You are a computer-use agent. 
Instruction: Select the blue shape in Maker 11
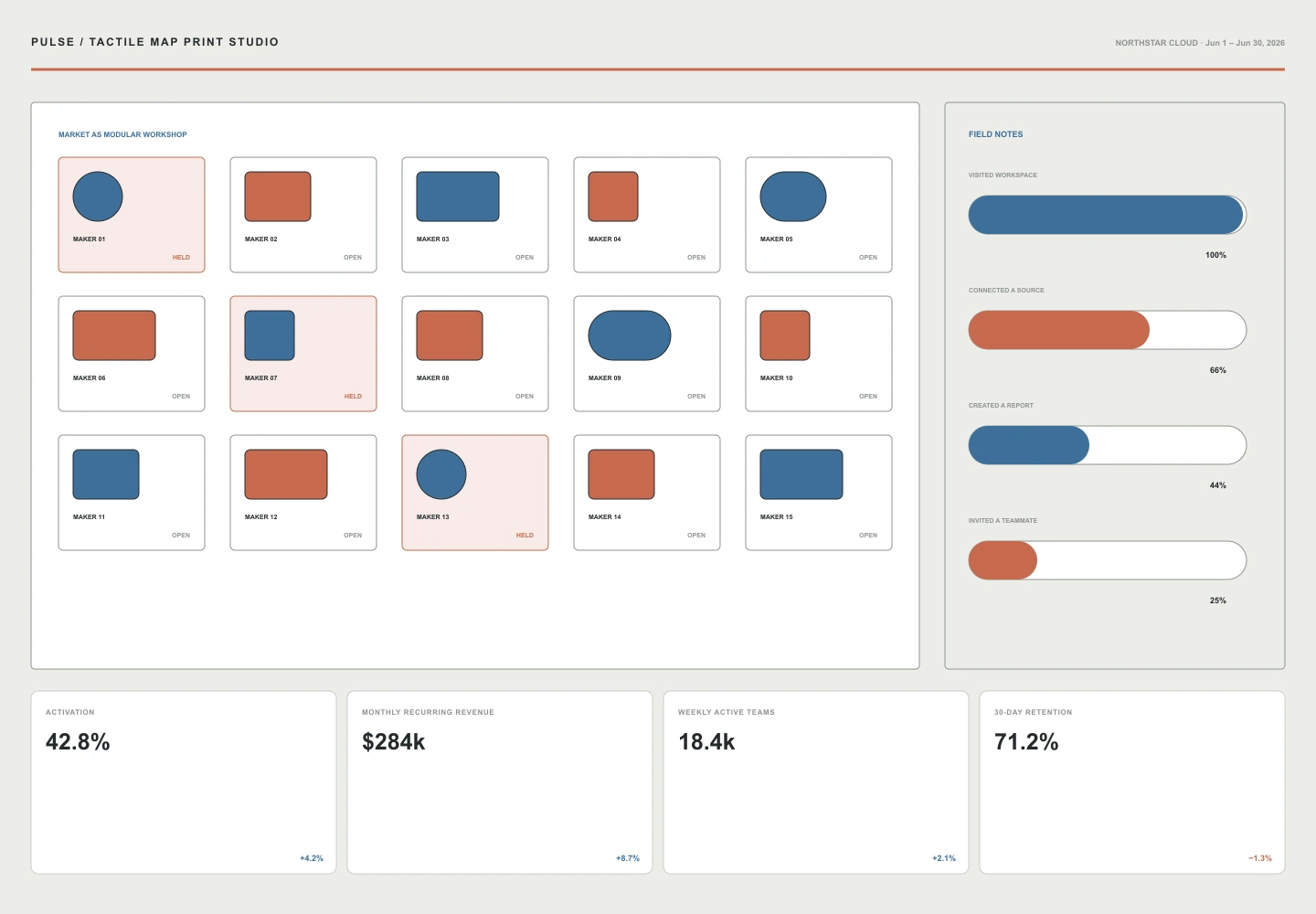(x=106, y=474)
